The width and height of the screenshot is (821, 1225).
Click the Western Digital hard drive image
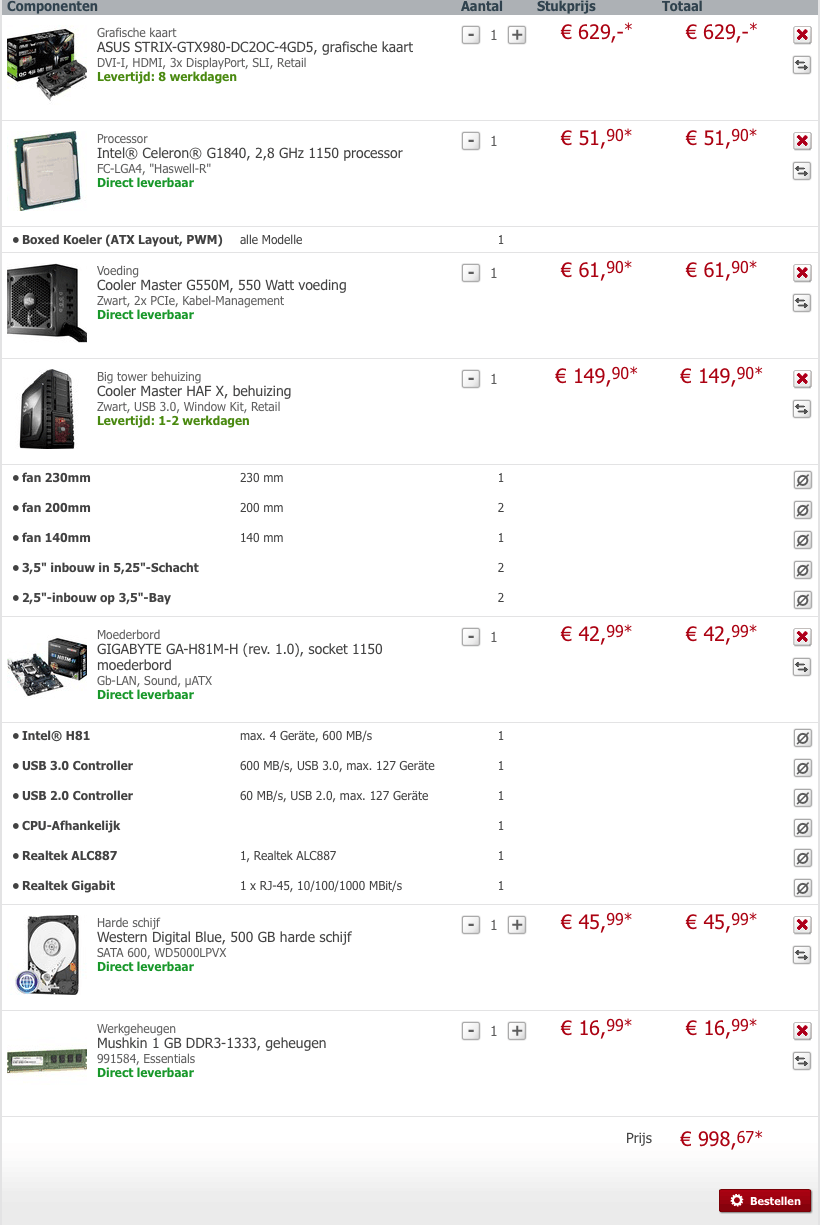[47, 955]
